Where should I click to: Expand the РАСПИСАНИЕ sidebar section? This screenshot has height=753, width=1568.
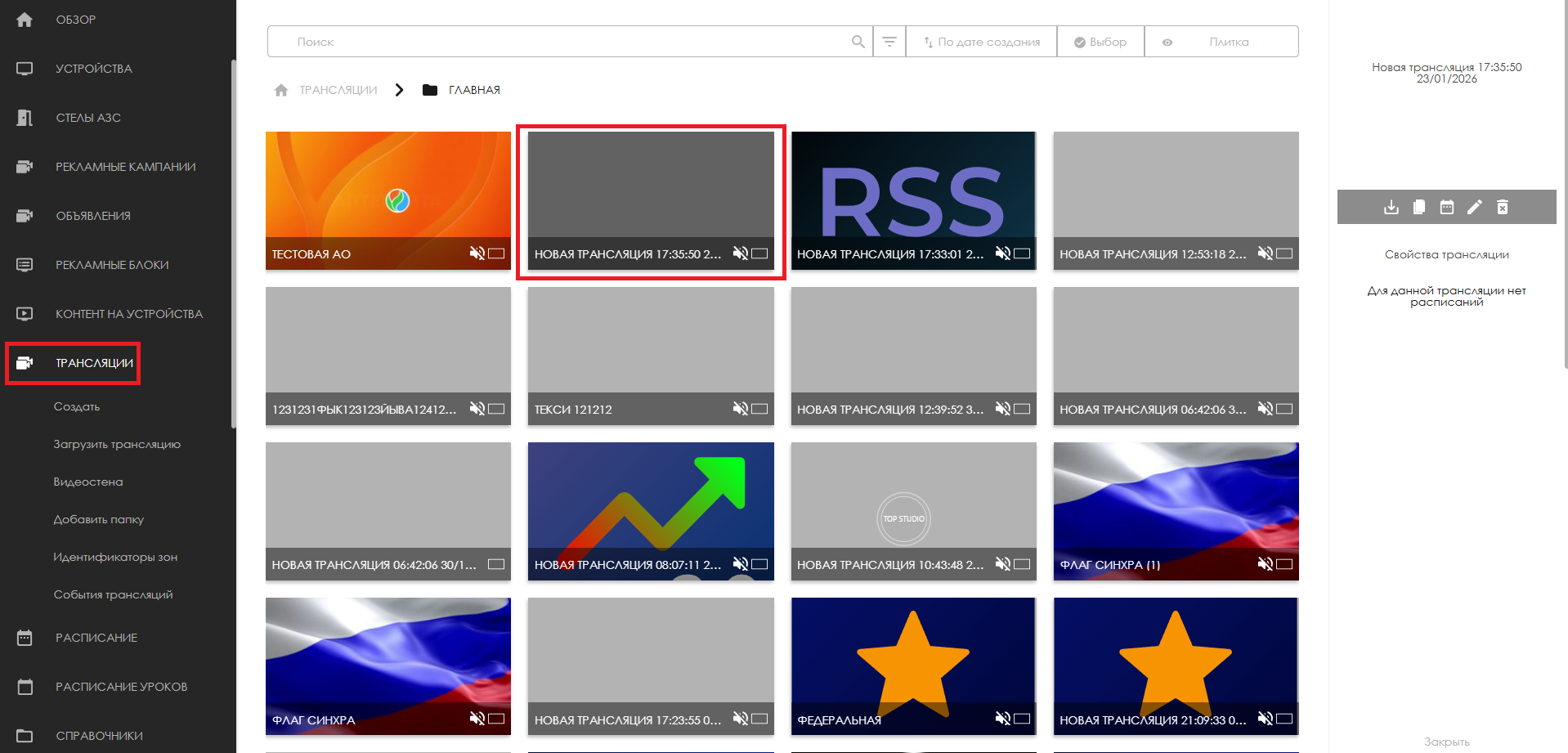tap(96, 638)
